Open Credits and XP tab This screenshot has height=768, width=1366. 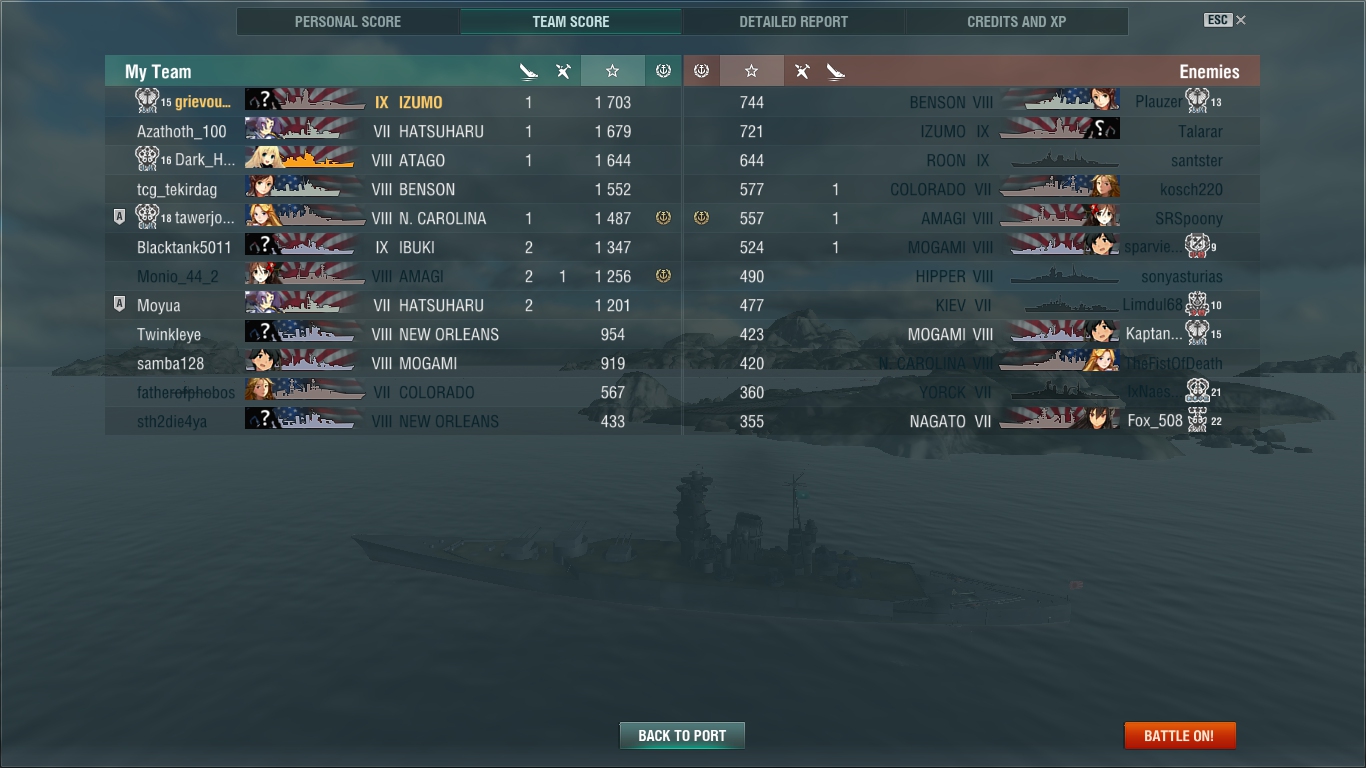1017,22
